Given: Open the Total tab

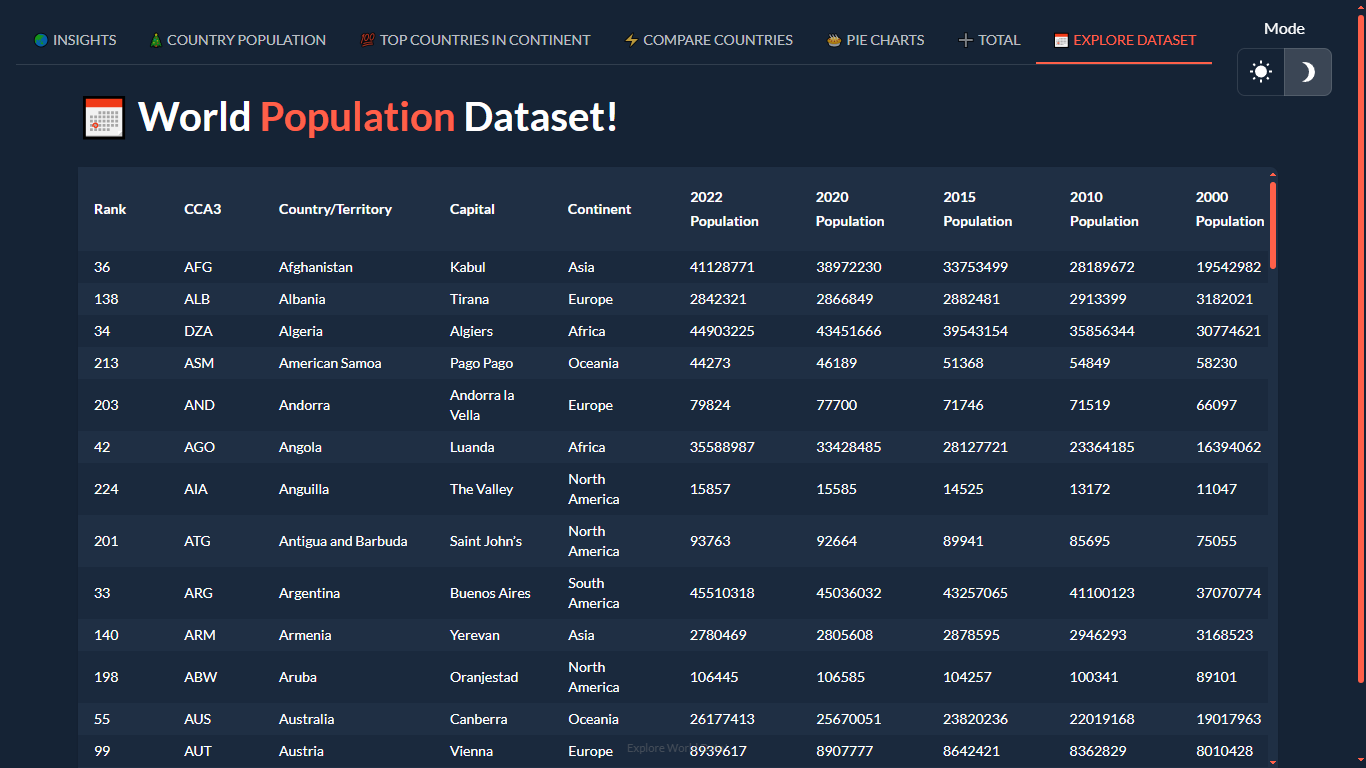Looking at the screenshot, I should pos(989,40).
